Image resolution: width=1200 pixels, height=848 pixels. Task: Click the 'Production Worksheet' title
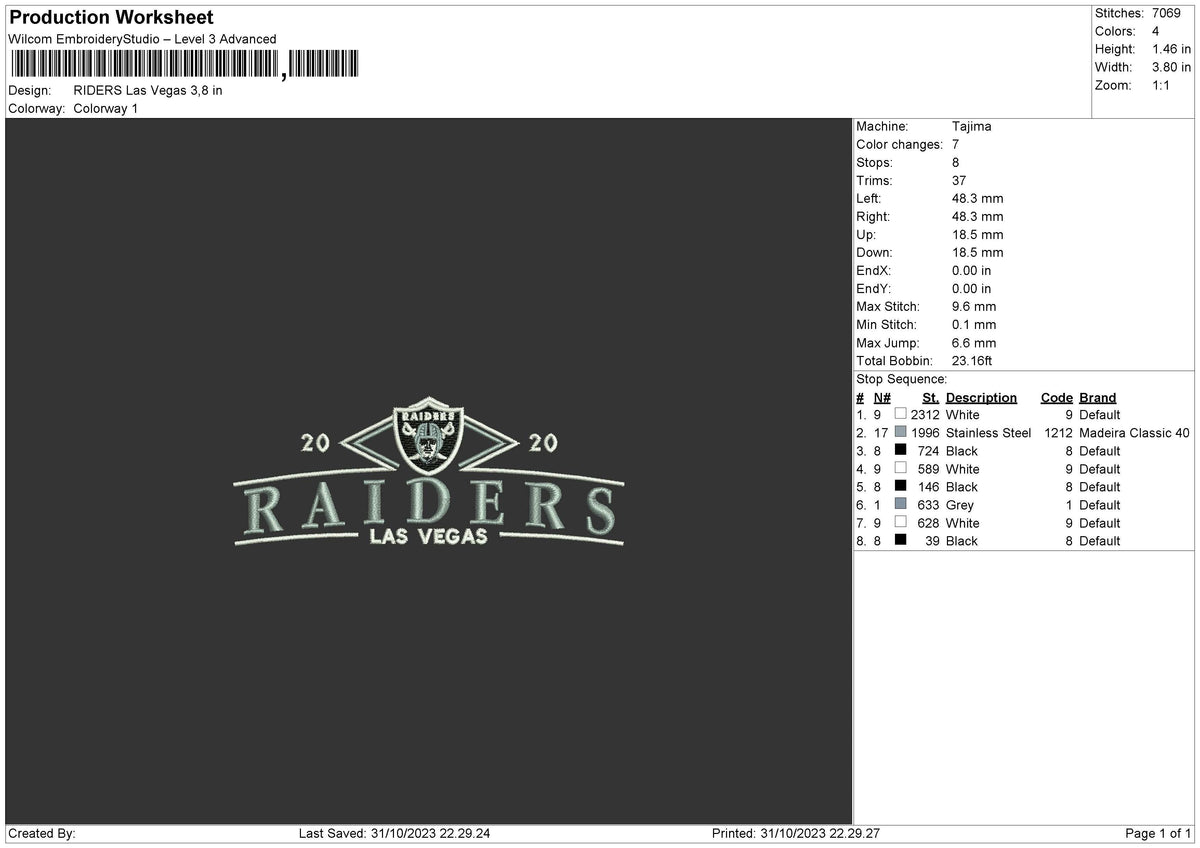(x=111, y=18)
